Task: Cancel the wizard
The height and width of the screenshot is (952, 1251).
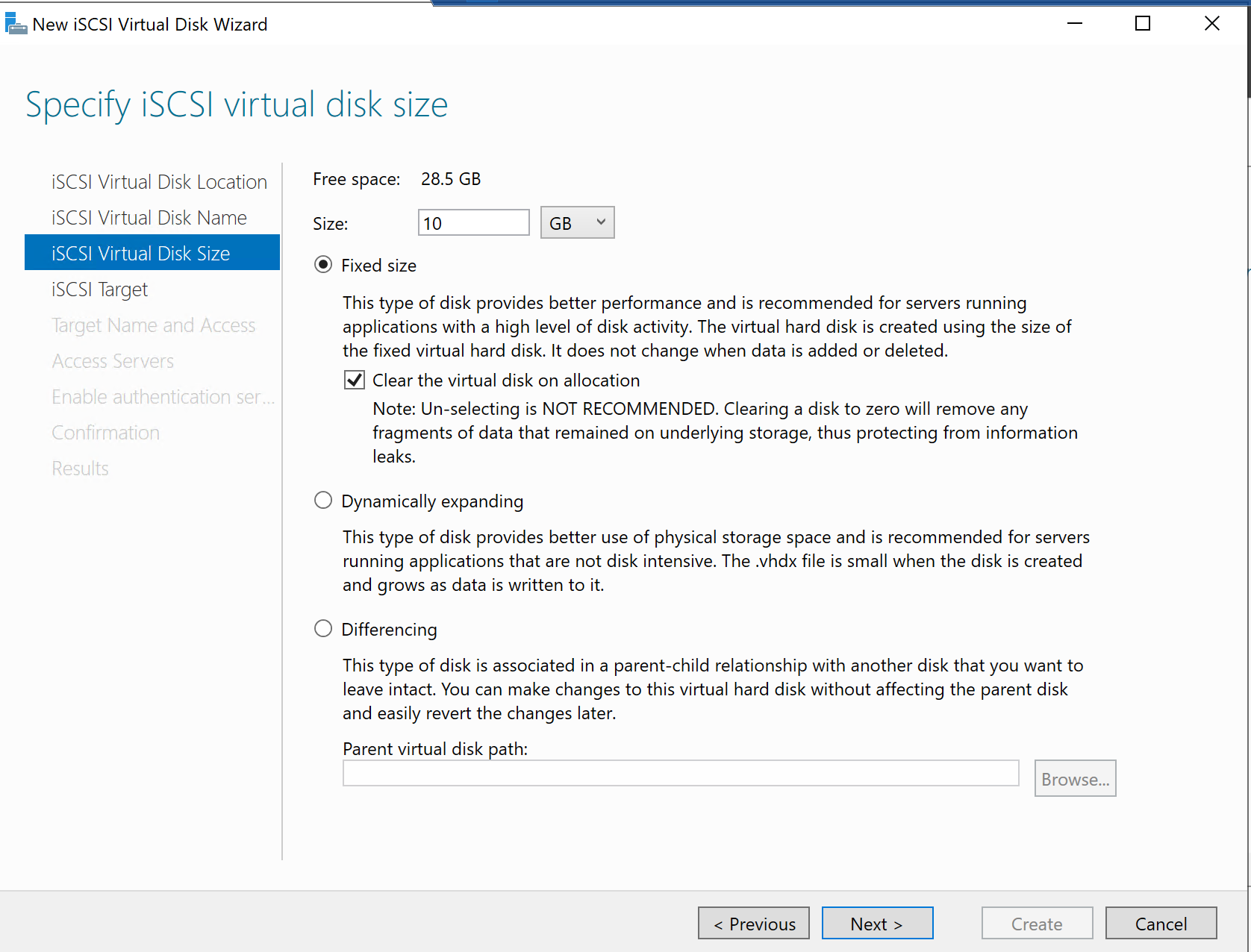Action: pyautogui.click(x=1161, y=924)
